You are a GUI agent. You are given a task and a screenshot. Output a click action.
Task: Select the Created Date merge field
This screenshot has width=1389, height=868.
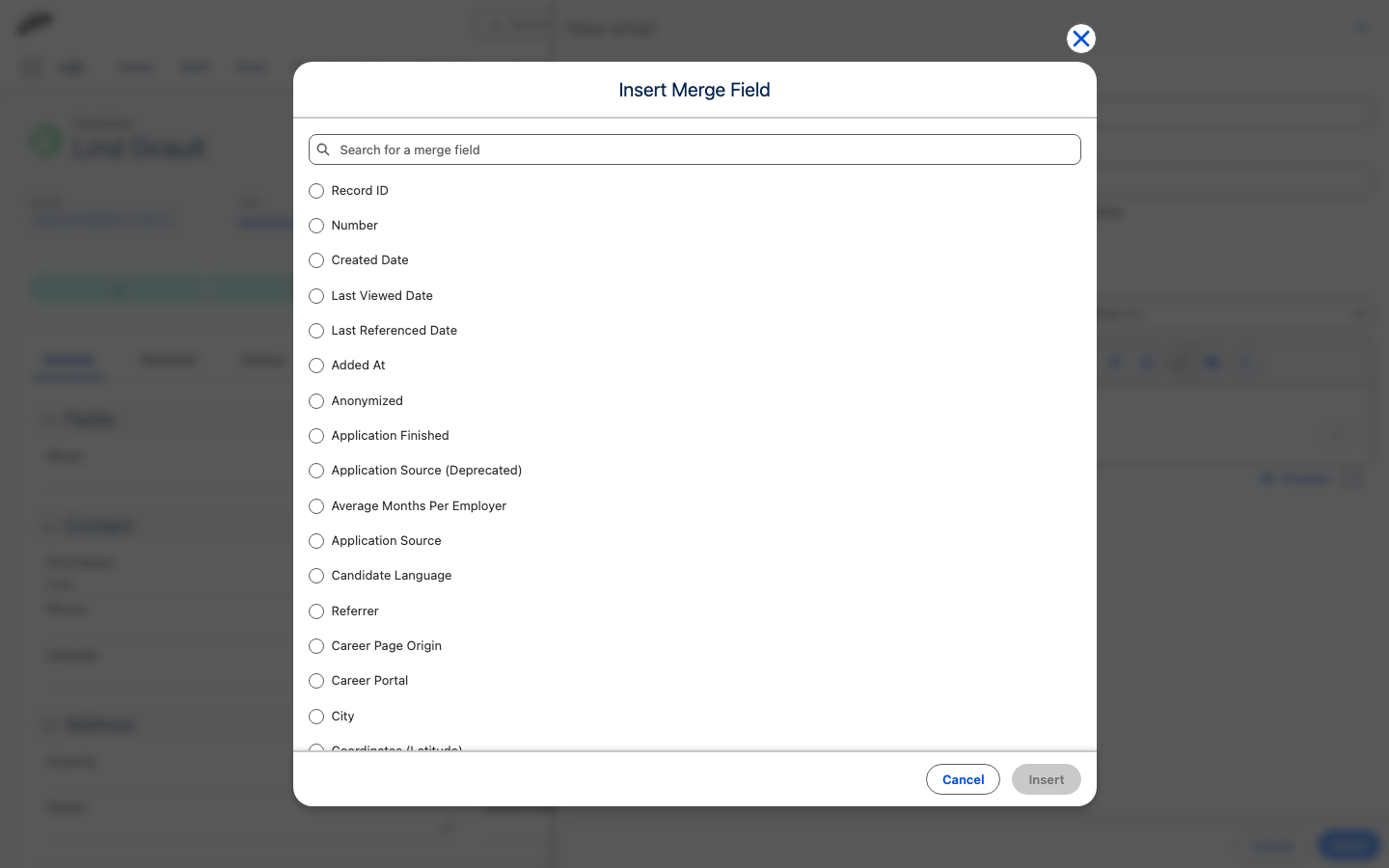pos(316,260)
